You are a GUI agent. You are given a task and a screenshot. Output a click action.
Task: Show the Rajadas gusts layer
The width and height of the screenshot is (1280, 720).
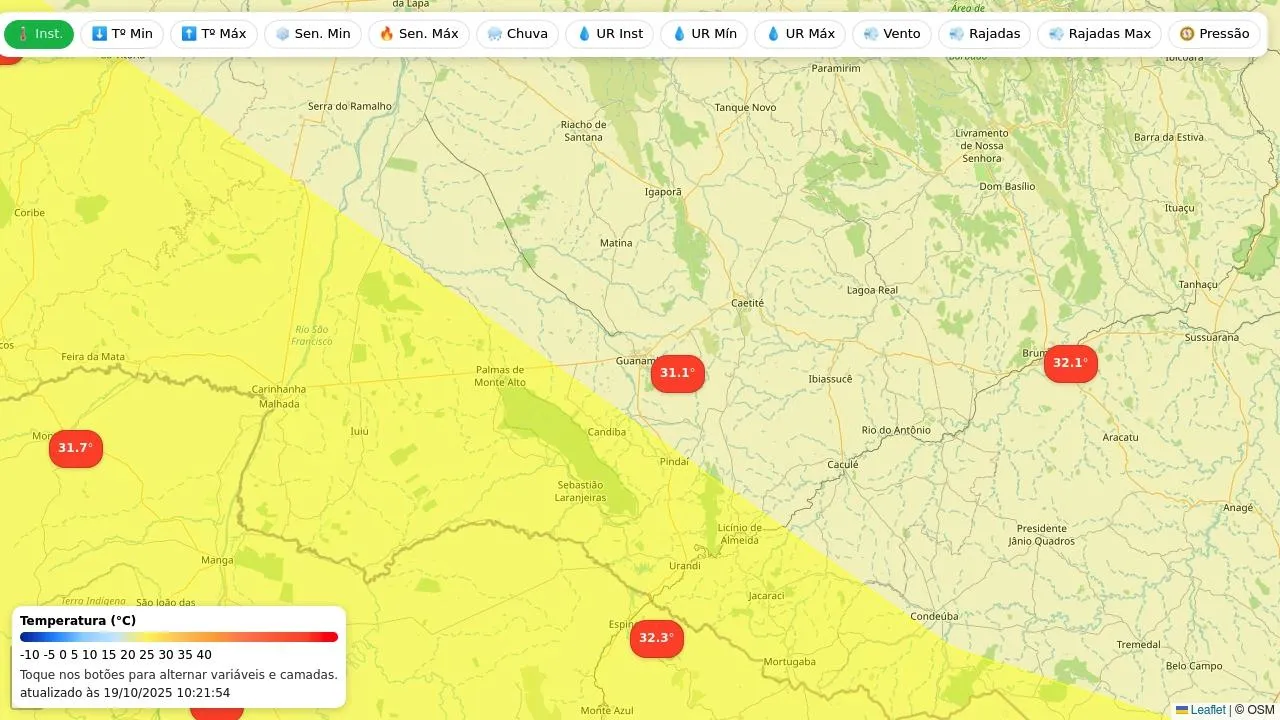pyautogui.click(x=984, y=34)
